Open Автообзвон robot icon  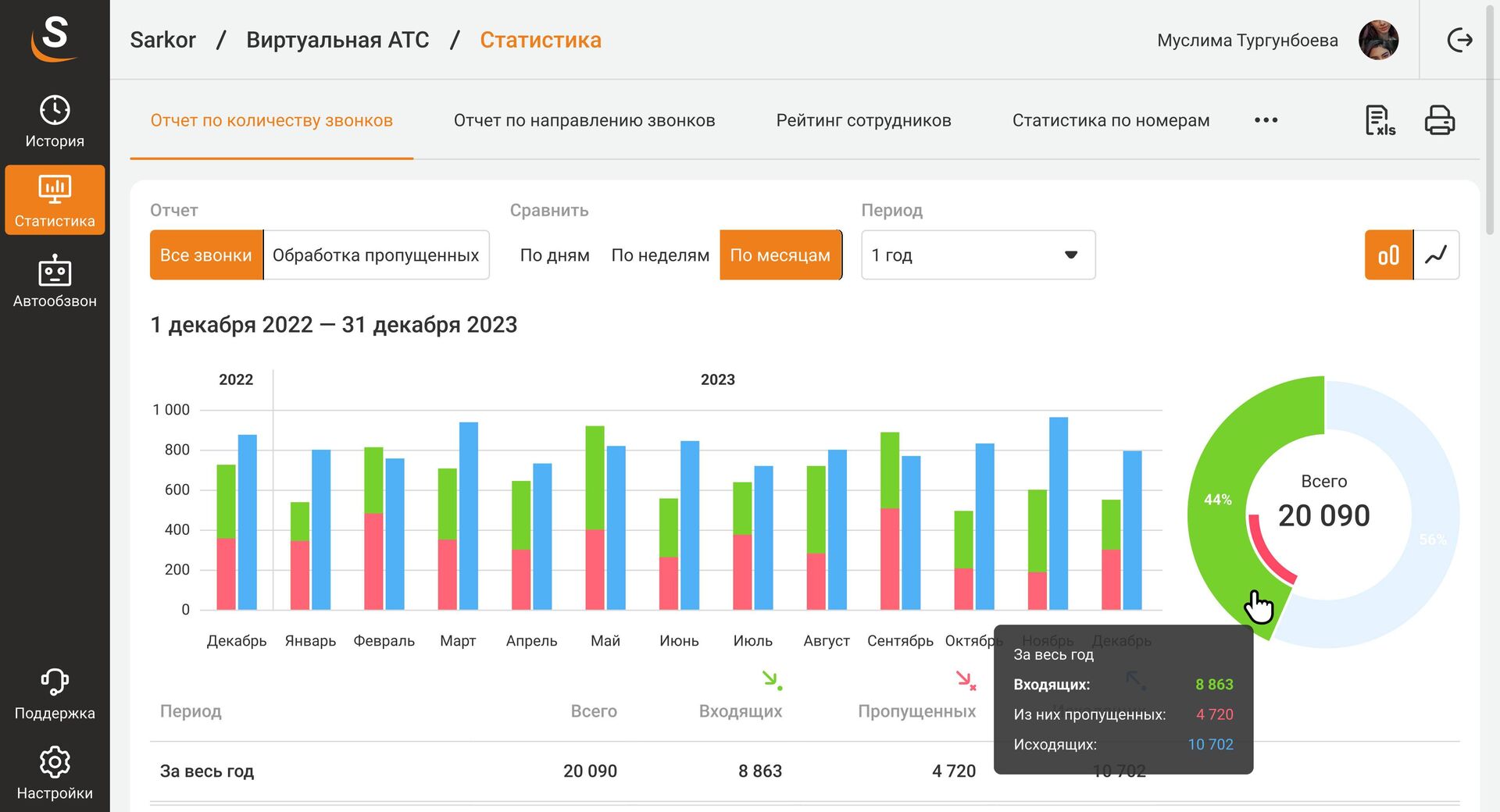[55, 270]
